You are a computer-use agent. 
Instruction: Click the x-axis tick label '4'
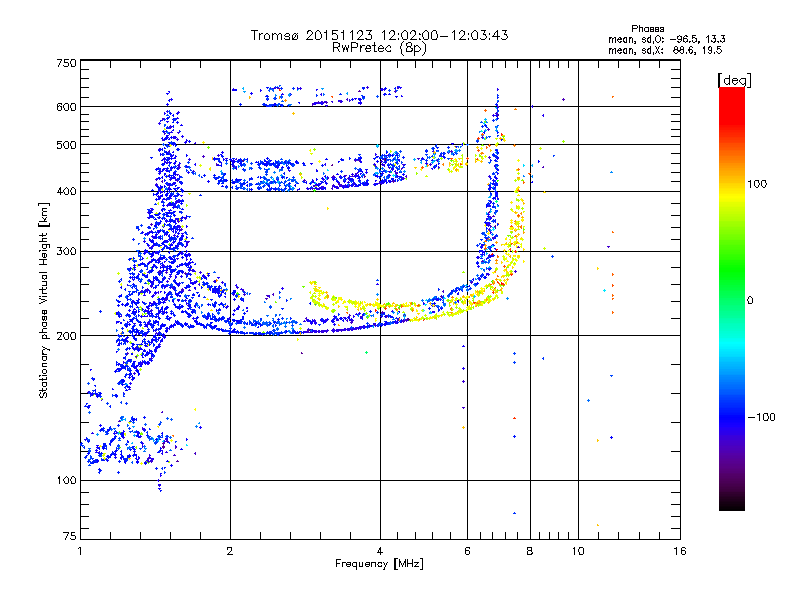380,551
